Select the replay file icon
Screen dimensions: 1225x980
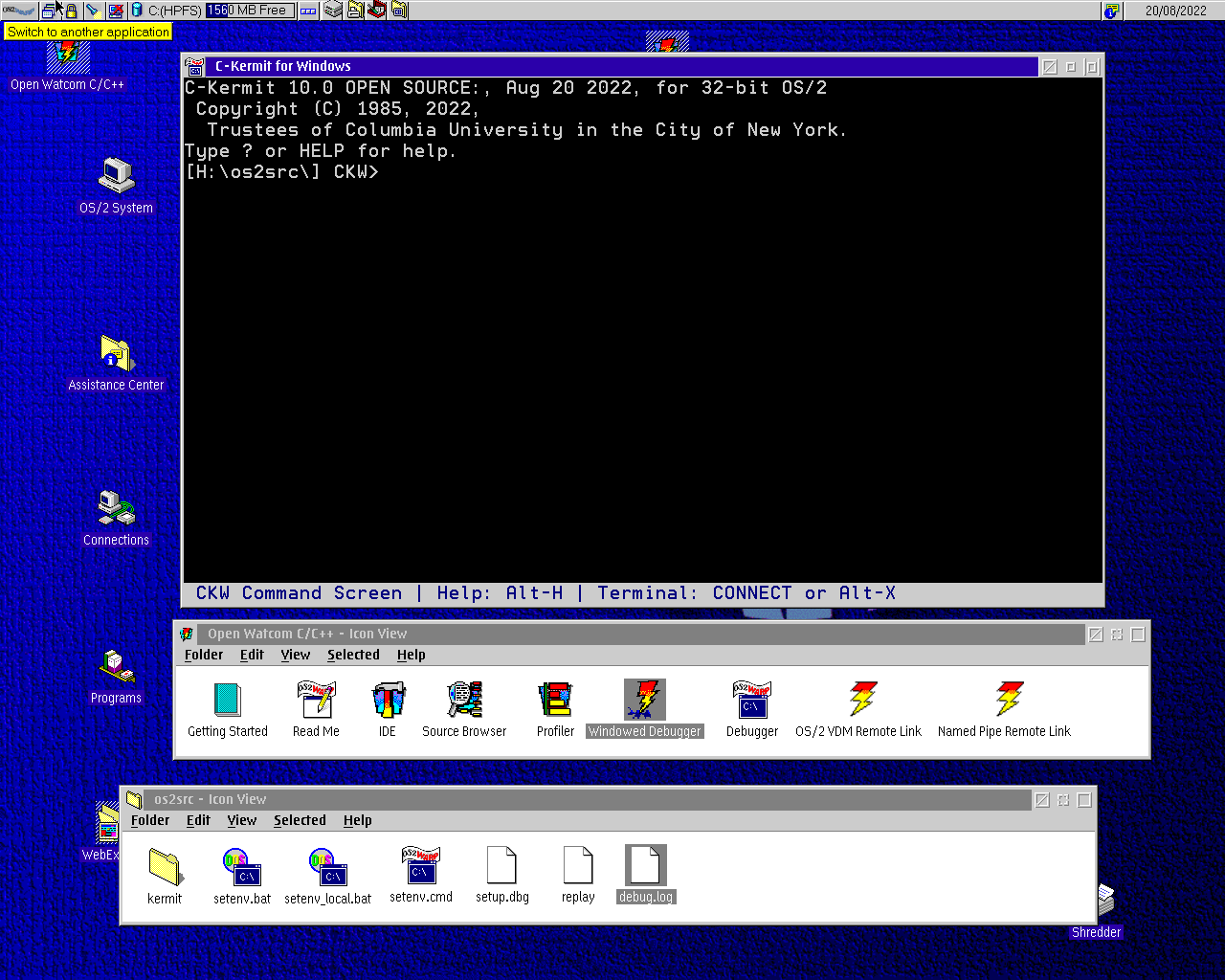tap(578, 875)
